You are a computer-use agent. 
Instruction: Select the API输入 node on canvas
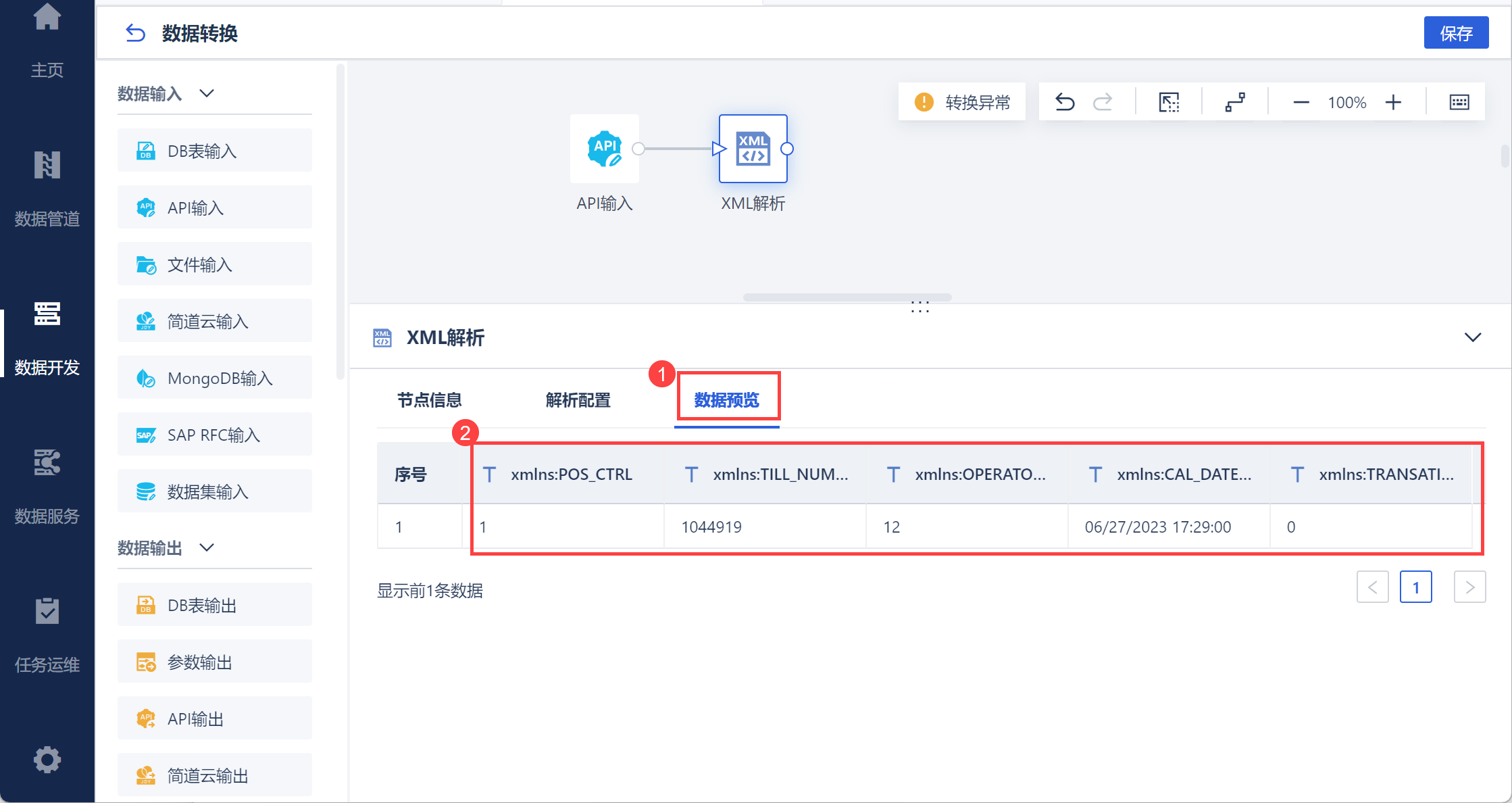[604, 149]
